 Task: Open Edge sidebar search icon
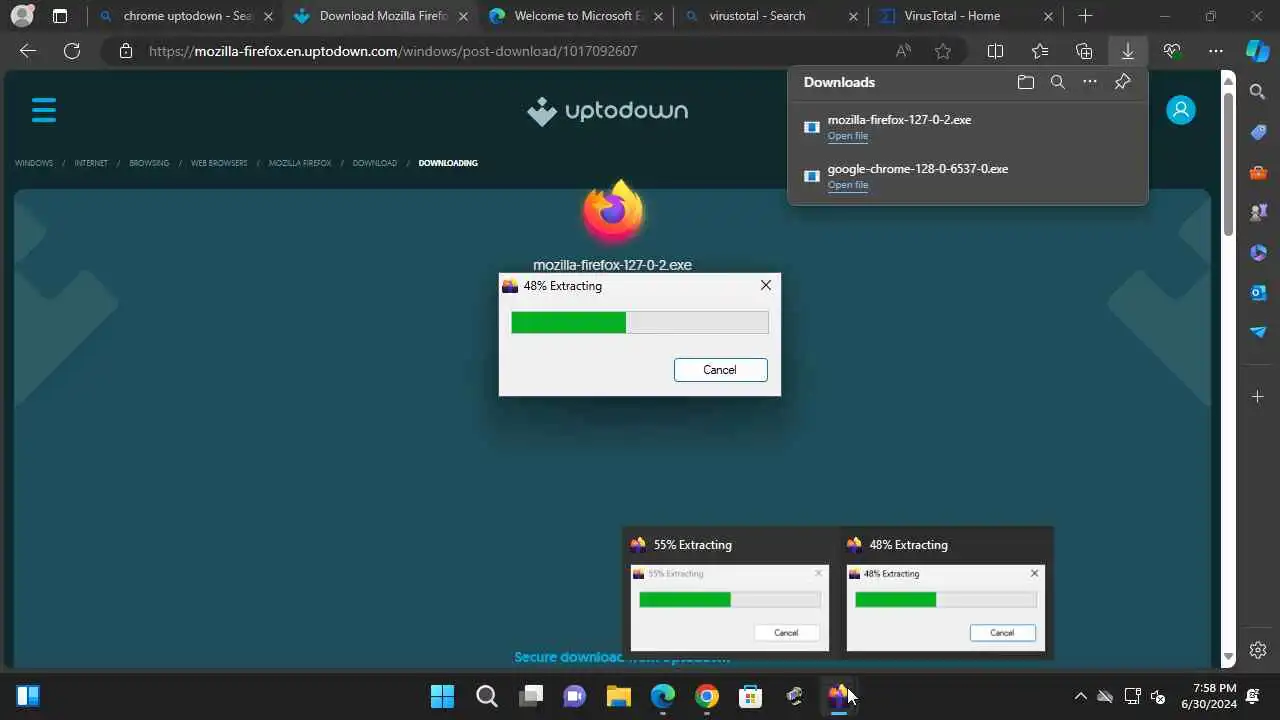coord(1258,92)
